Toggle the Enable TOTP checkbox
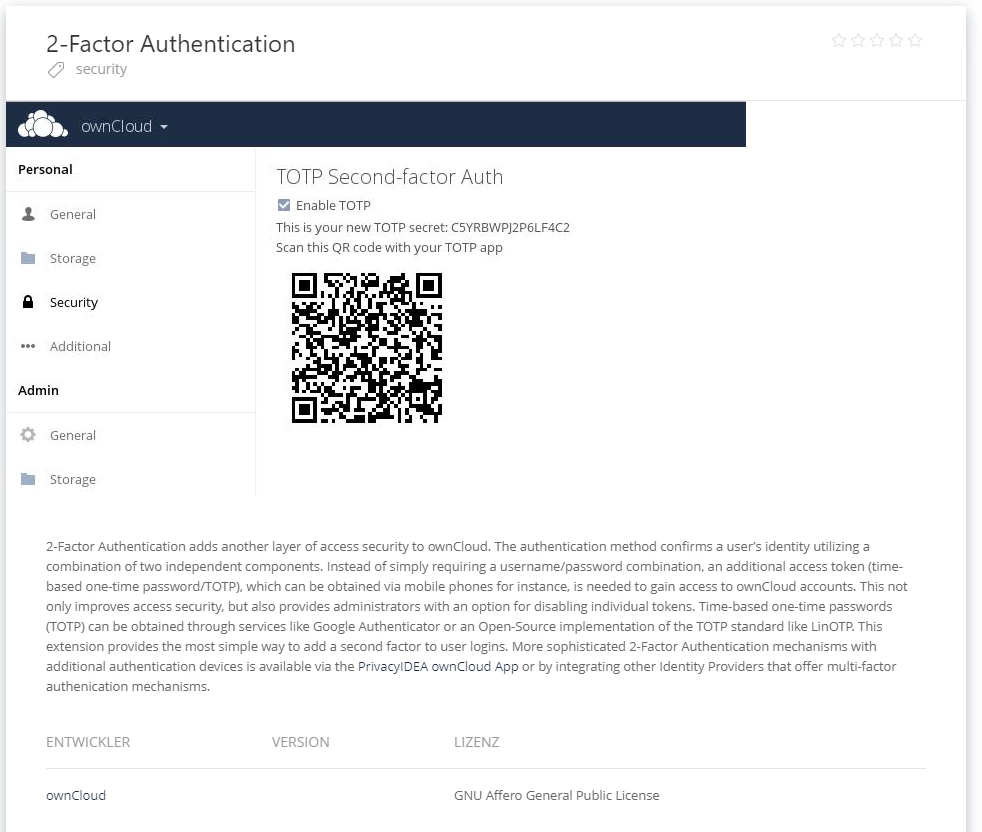 284,205
